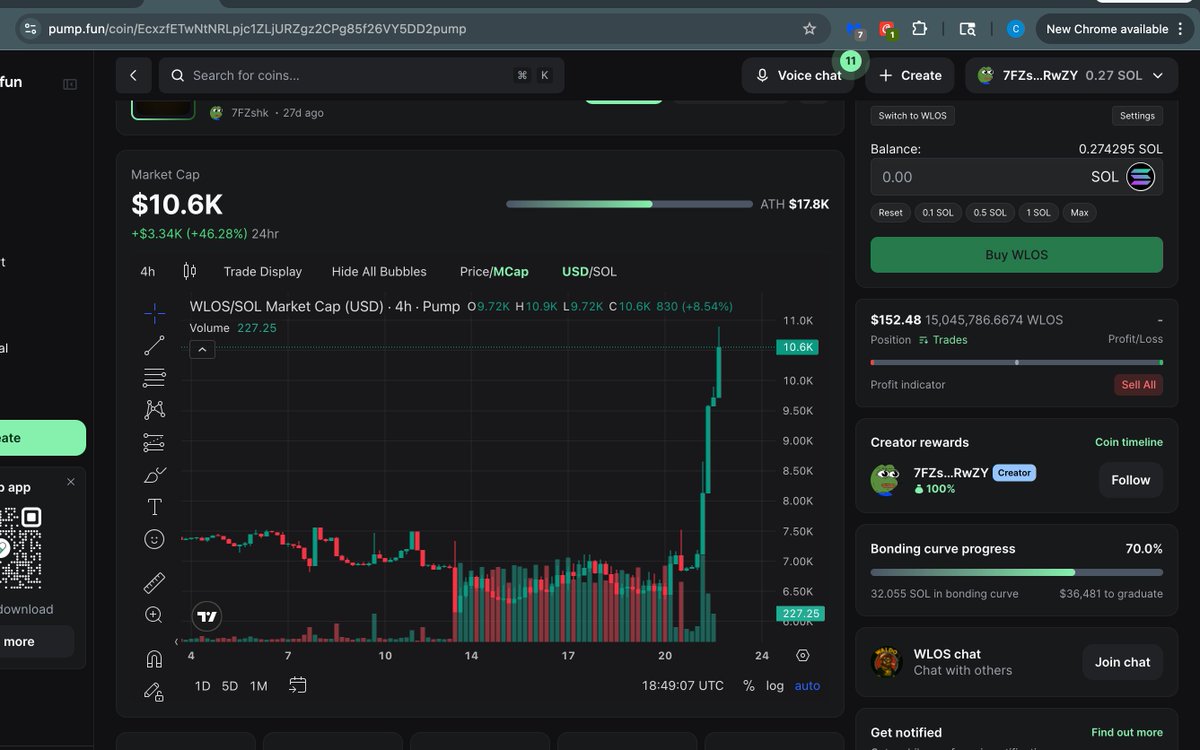Collapse the chart legend arrow
The height and width of the screenshot is (750, 1200).
click(201, 349)
